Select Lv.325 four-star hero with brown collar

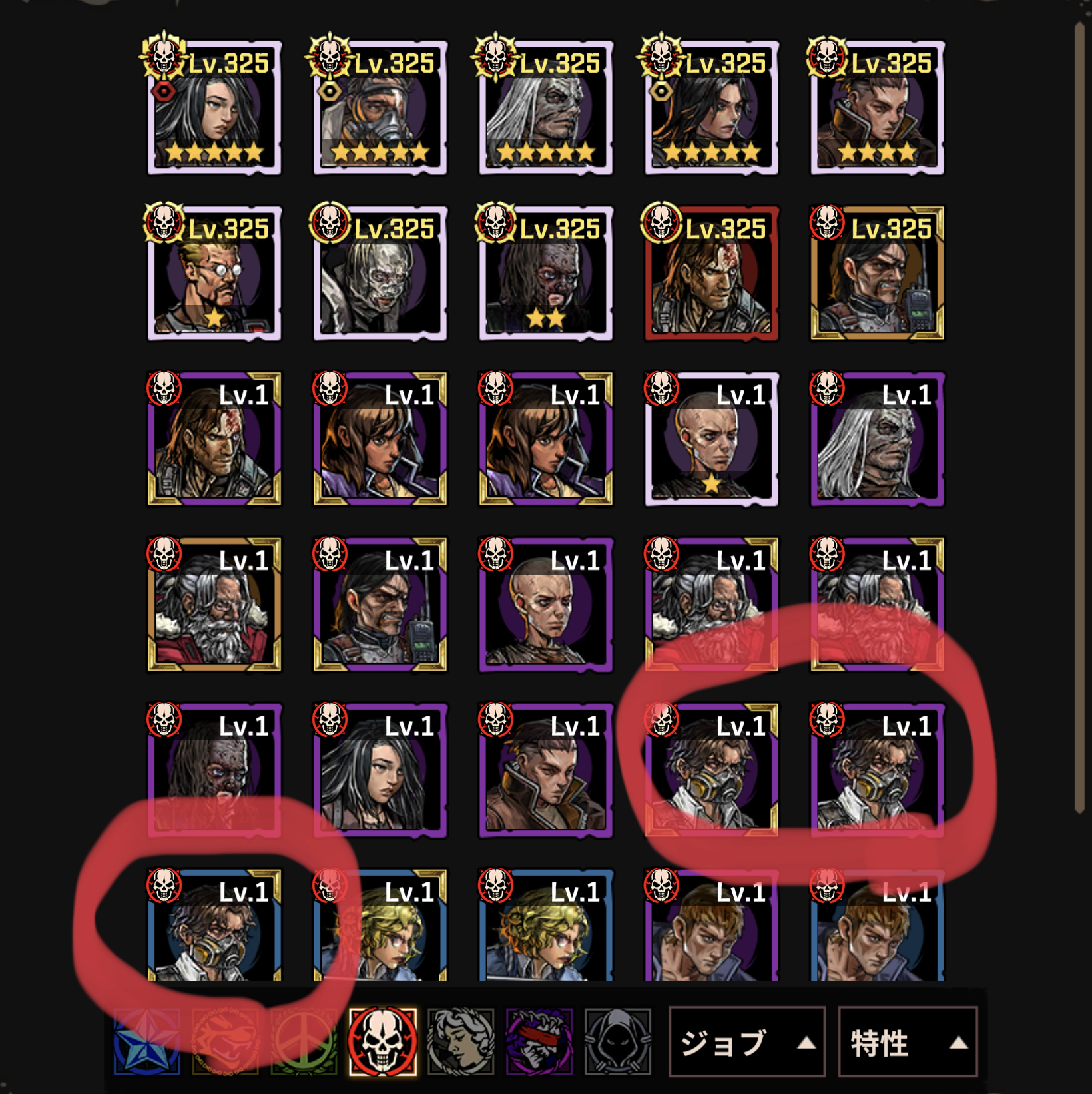(x=878, y=107)
